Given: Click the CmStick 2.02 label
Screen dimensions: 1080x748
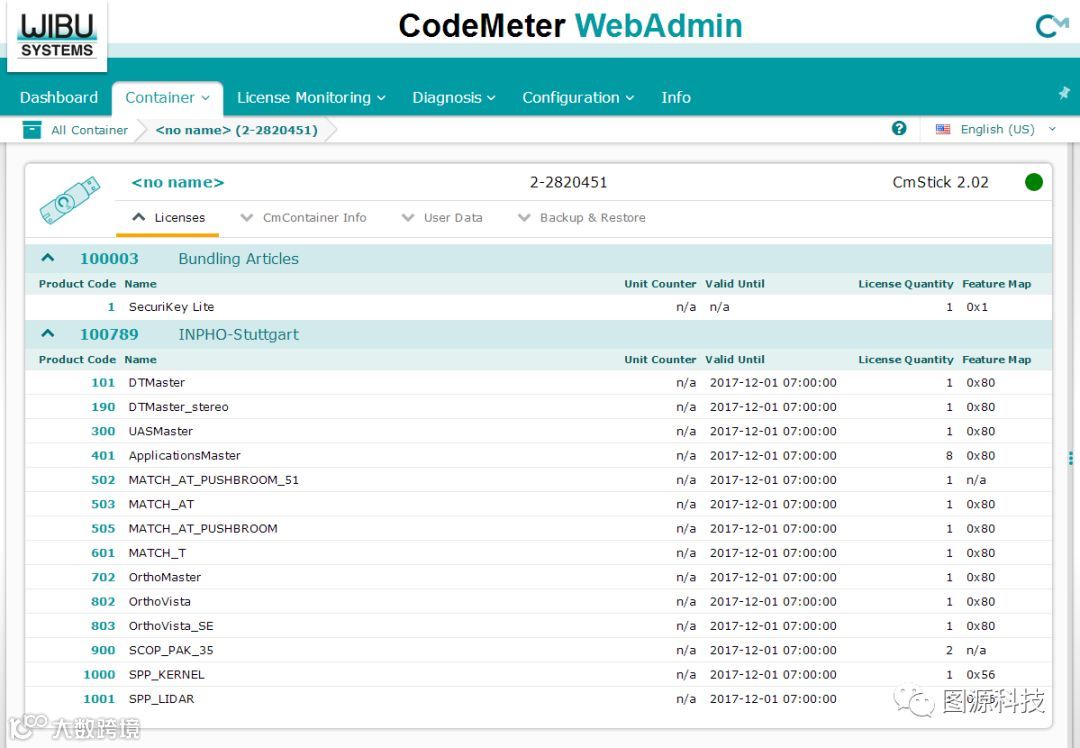Looking at the screenshot, I should click(940, 183).
